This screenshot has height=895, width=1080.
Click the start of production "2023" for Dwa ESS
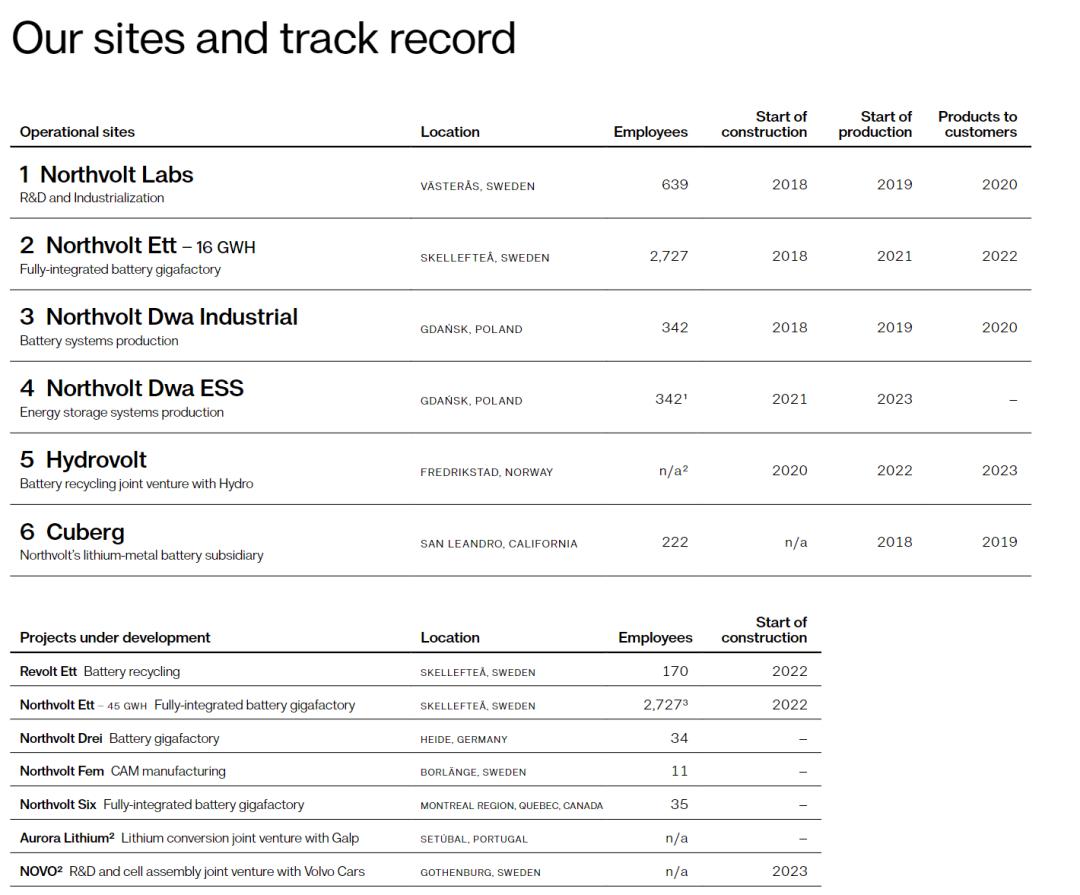(894, 400)
